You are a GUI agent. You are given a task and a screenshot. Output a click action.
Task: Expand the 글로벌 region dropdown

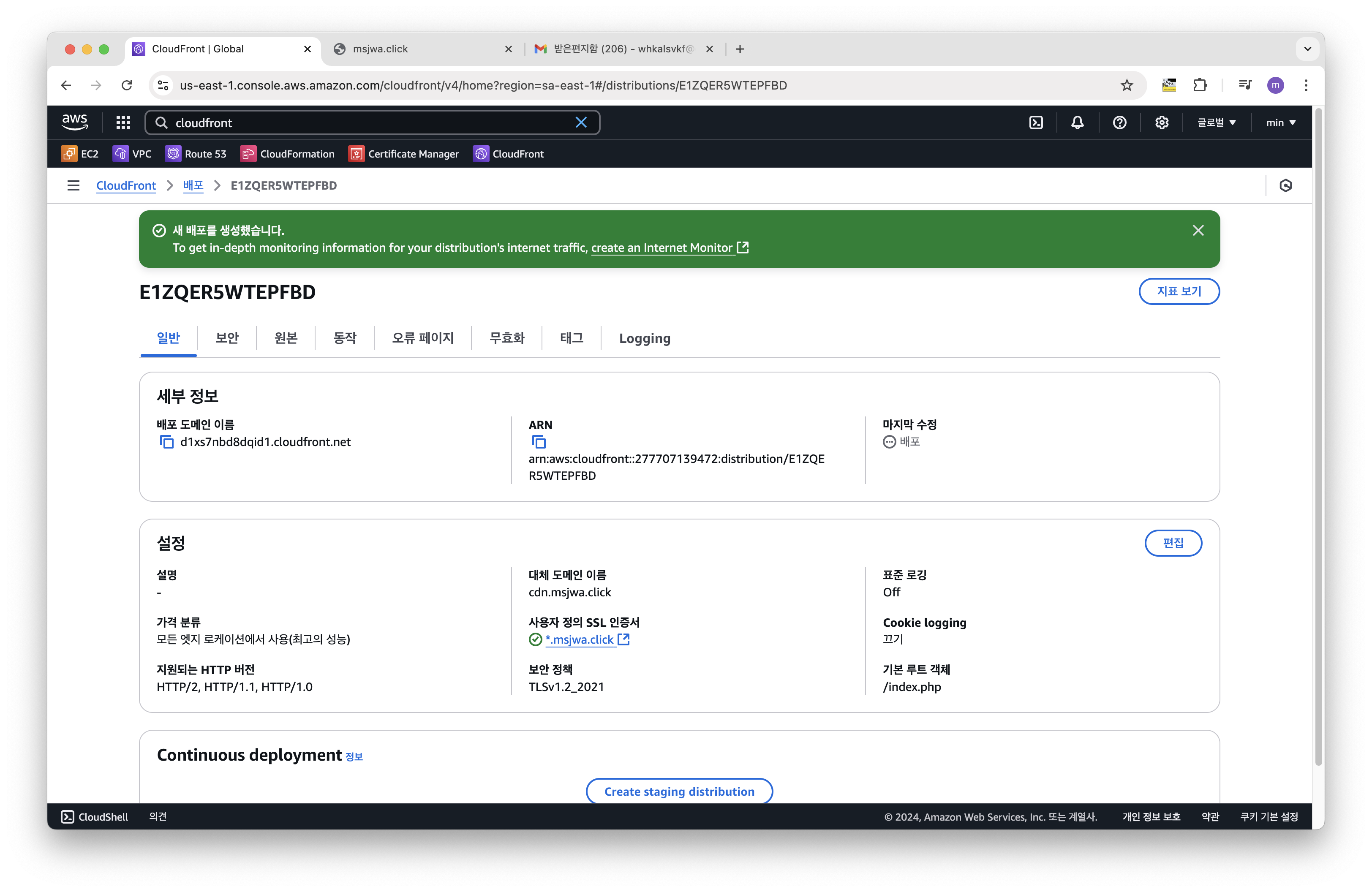click(x=1217, y=123)
